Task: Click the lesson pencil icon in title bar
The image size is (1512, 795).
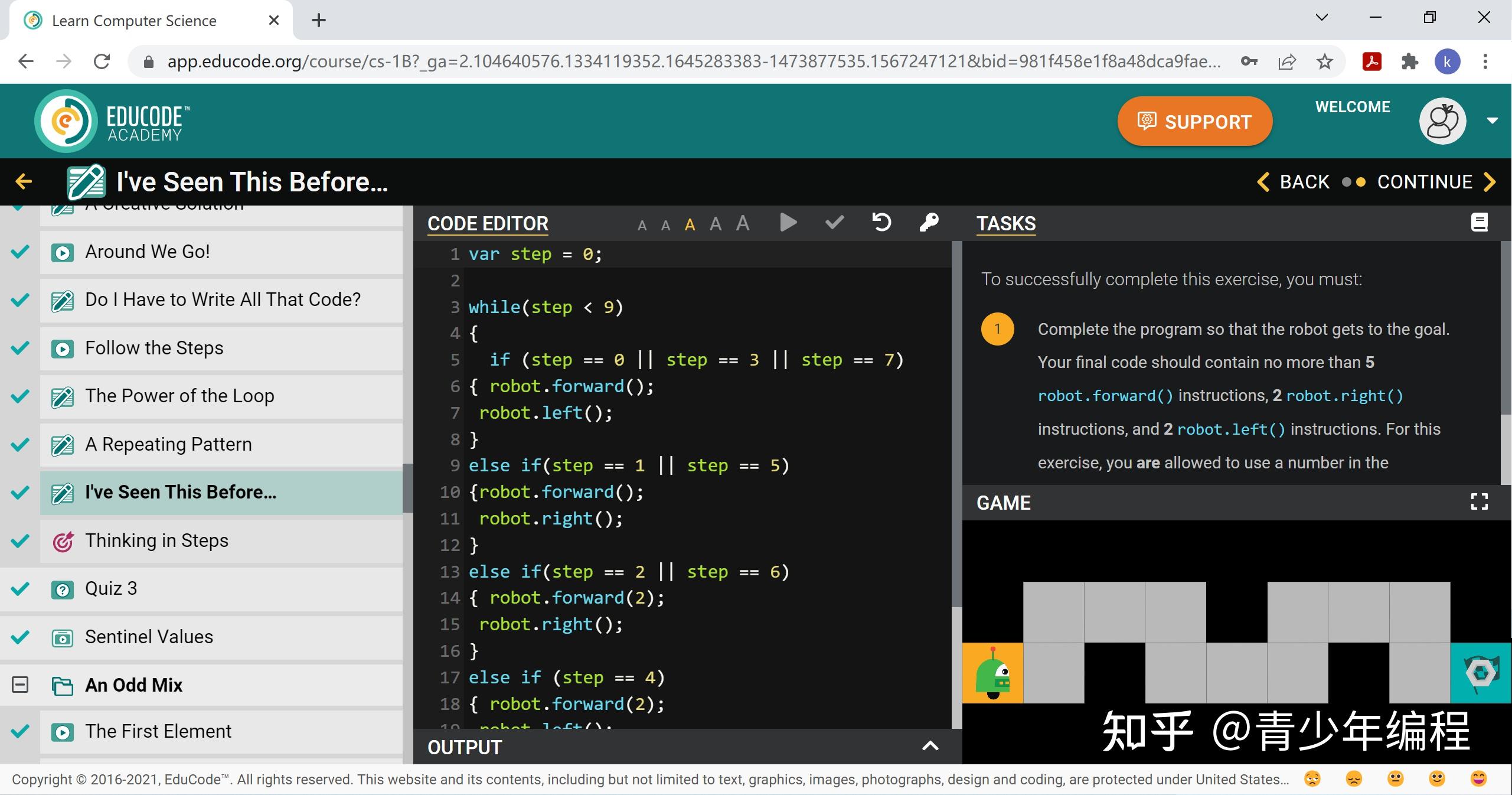Action: point(86,181)
